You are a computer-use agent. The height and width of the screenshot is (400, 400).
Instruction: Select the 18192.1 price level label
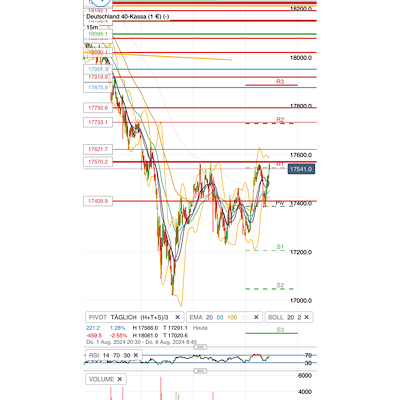(98, 11)
